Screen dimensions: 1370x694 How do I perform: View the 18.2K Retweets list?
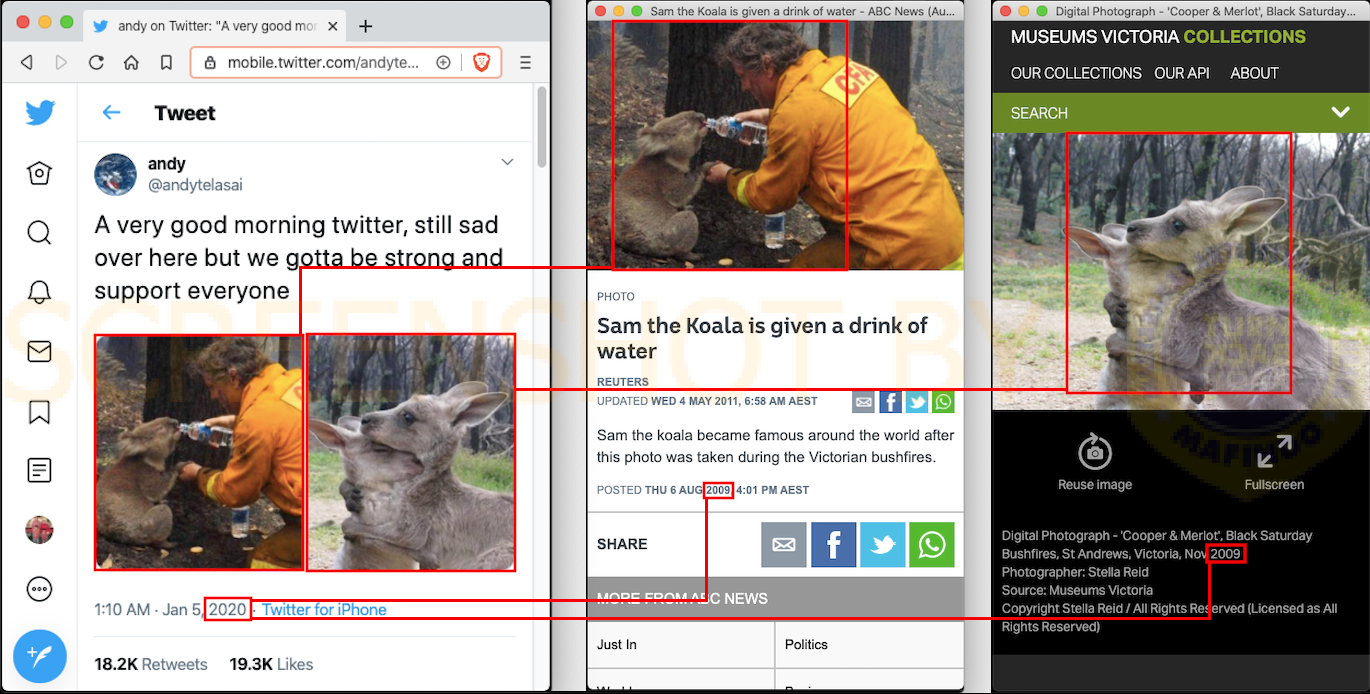(x=151, y=664)
